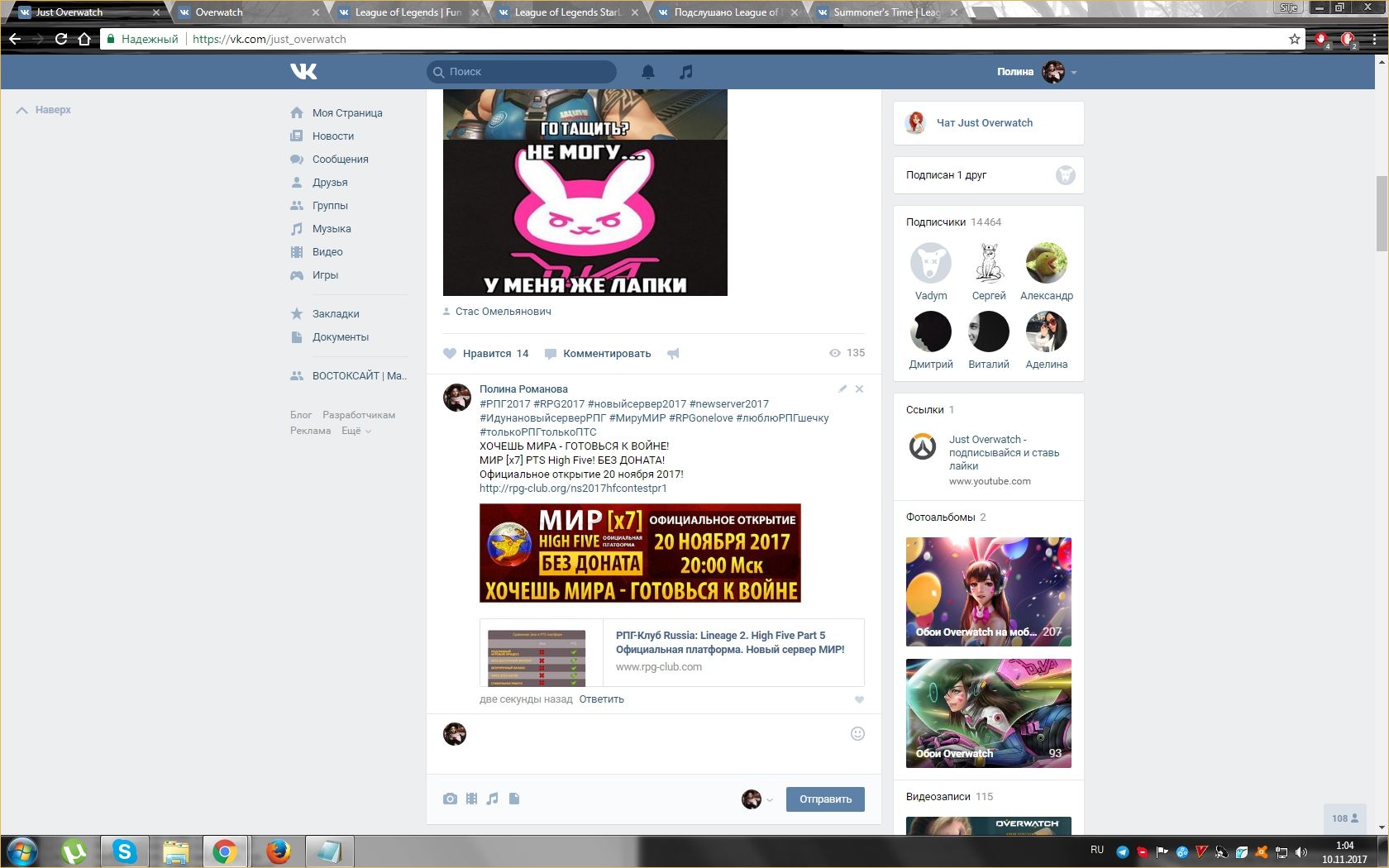Open the Стас Омельянович author link

pos(504,312)
